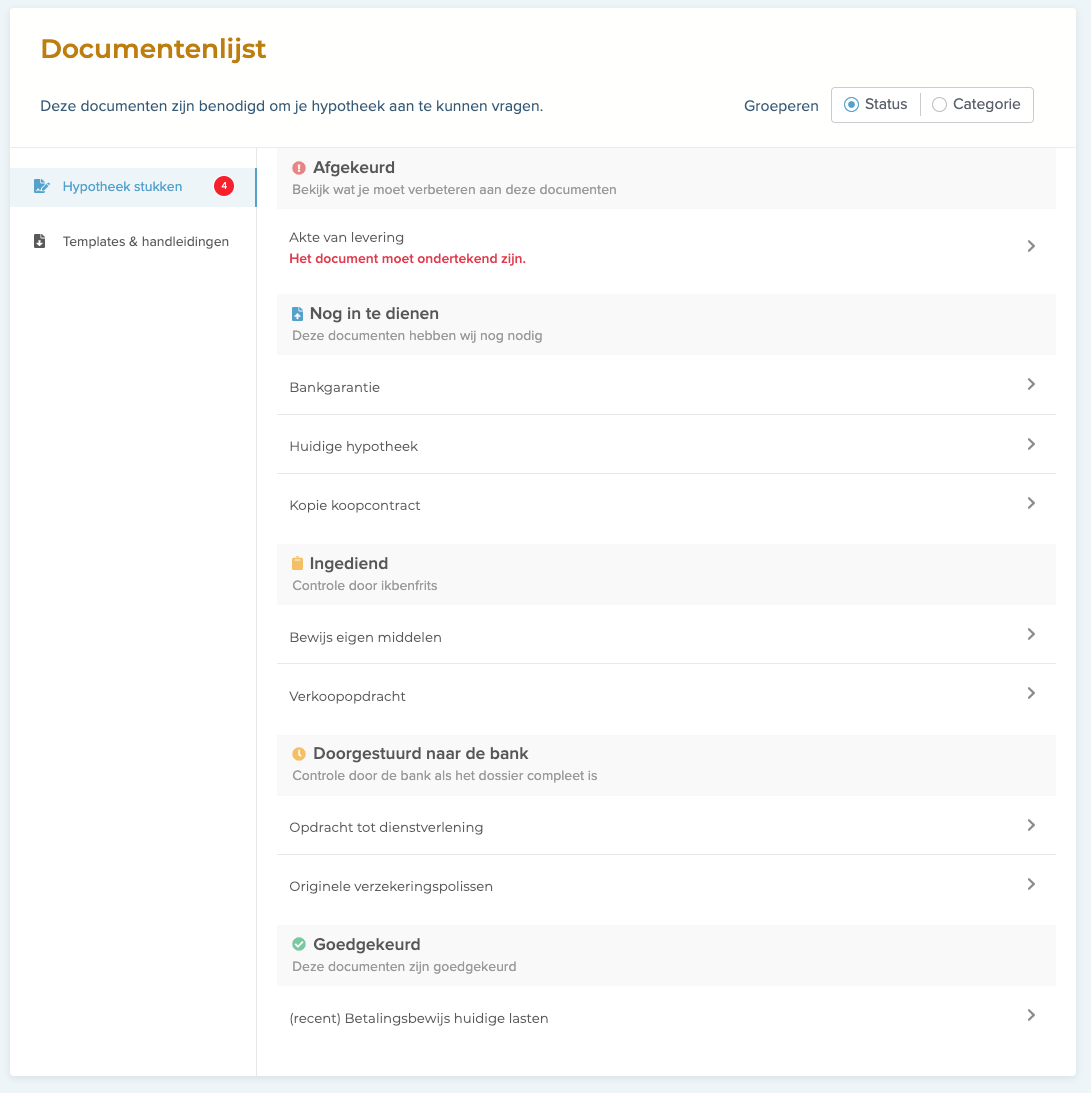1091x1093 pixels.
Task: Expand the Bankgarantie row chevron
Action: [x=1031, y=384]
